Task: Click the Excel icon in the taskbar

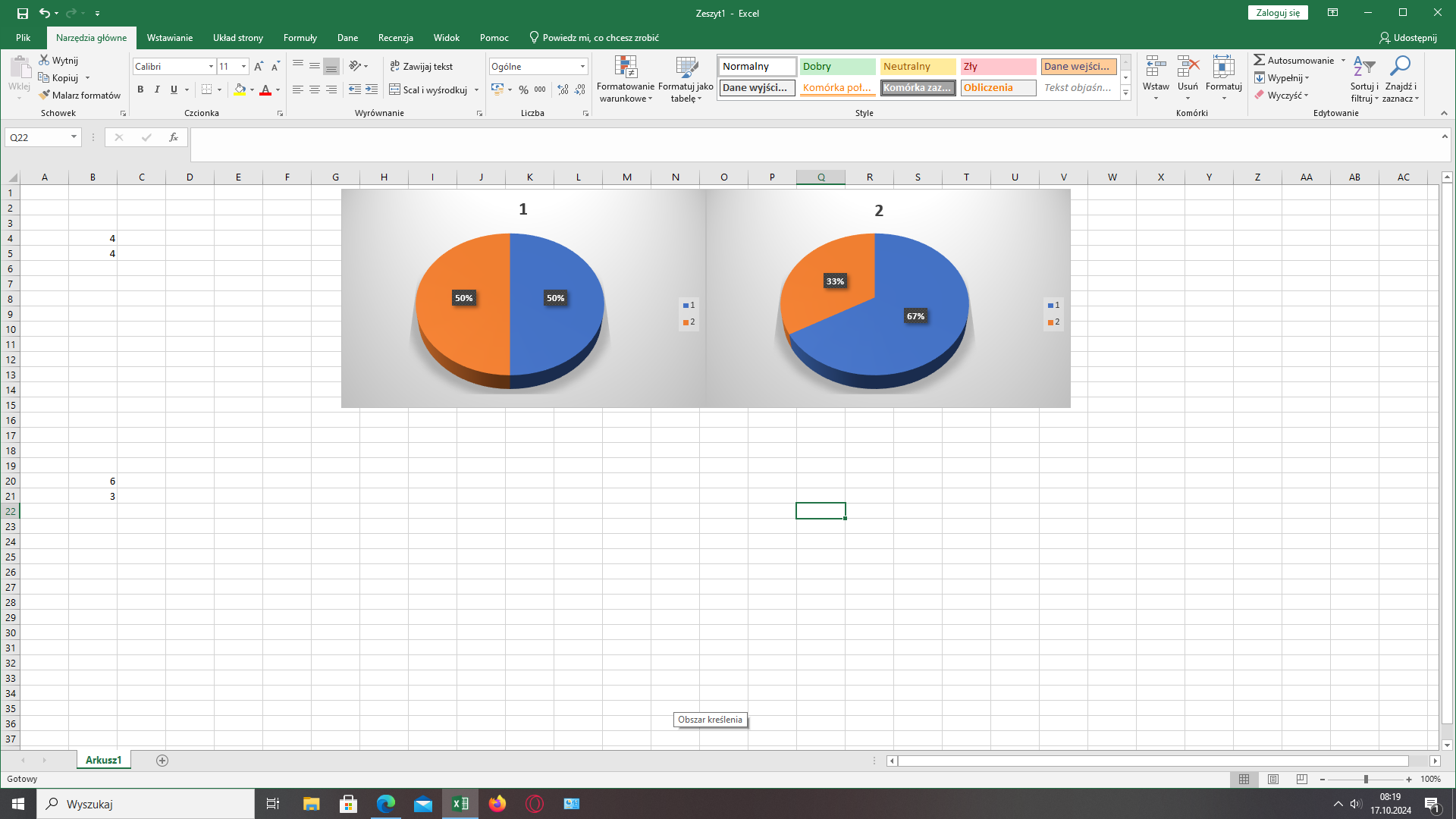Action: [x=460, y=804]
